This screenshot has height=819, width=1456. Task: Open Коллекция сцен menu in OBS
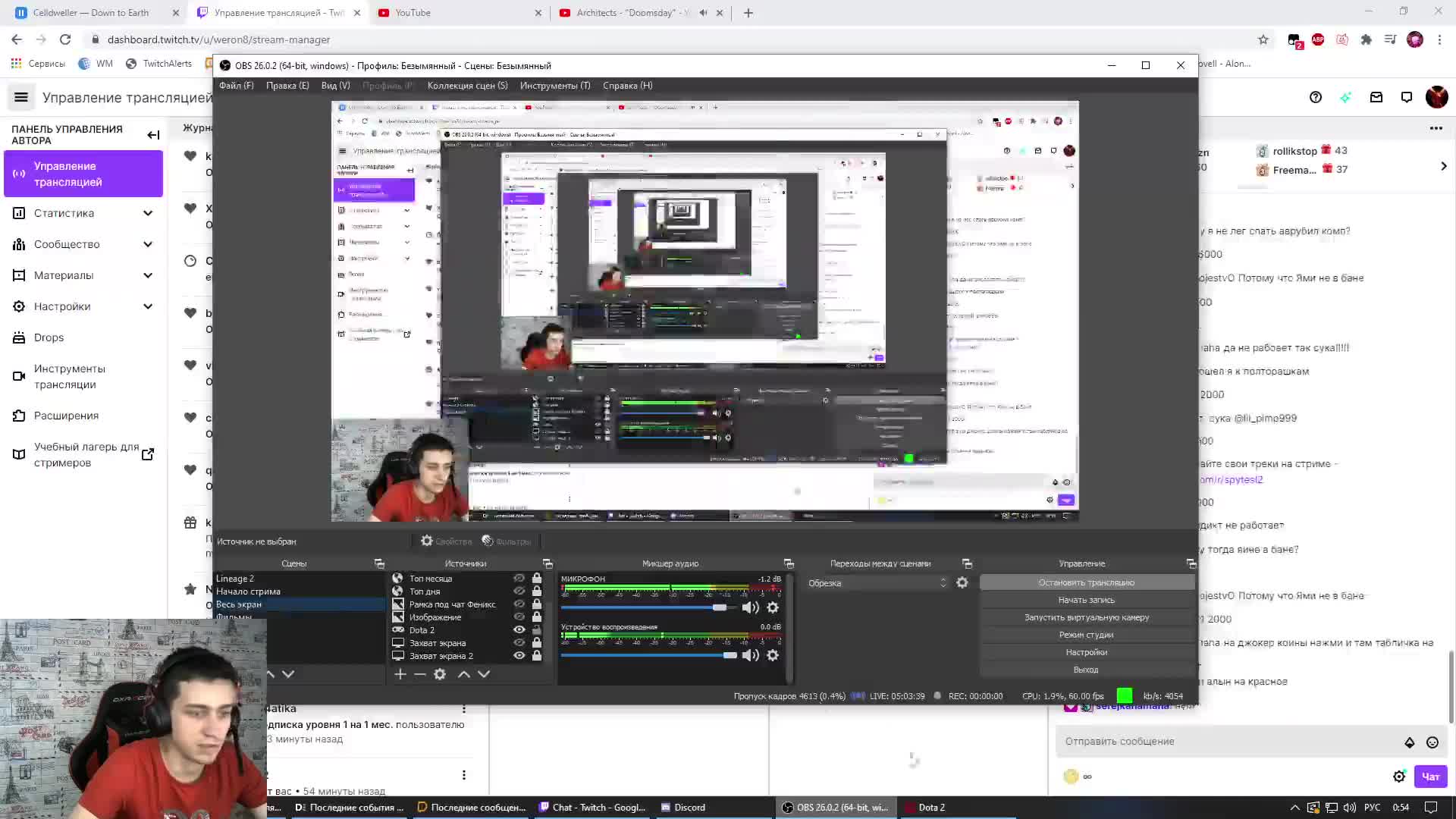click(467, 86)
